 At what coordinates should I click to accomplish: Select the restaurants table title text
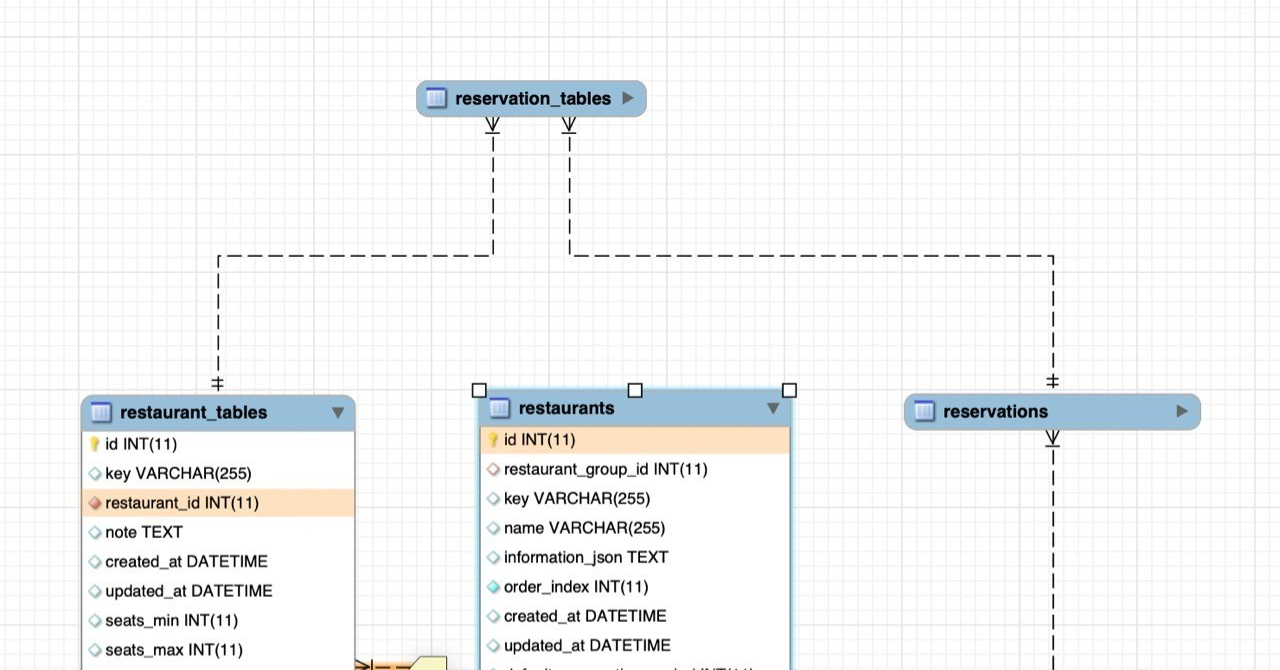567,408
